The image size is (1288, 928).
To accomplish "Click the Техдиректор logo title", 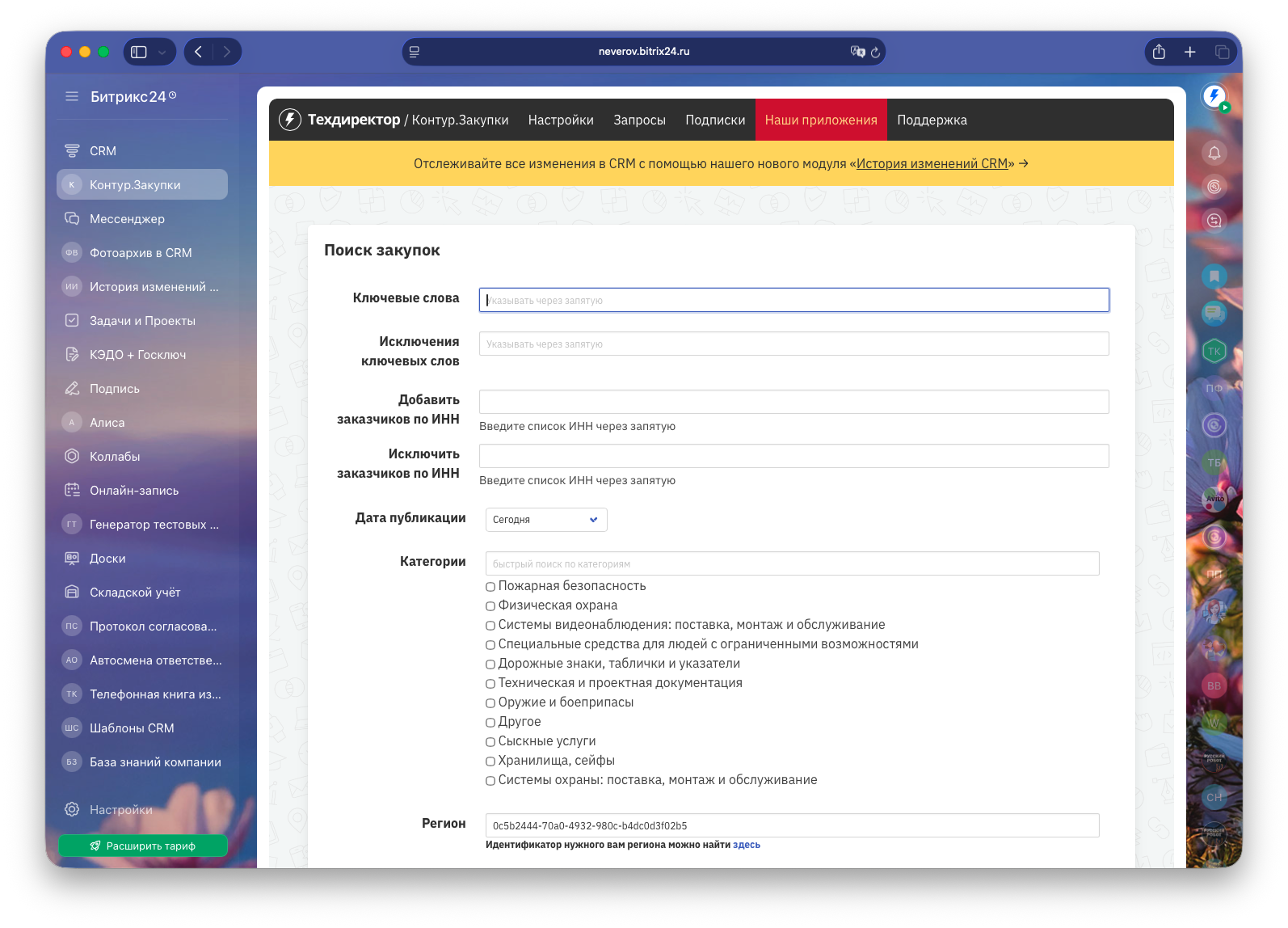I will 354,120.
